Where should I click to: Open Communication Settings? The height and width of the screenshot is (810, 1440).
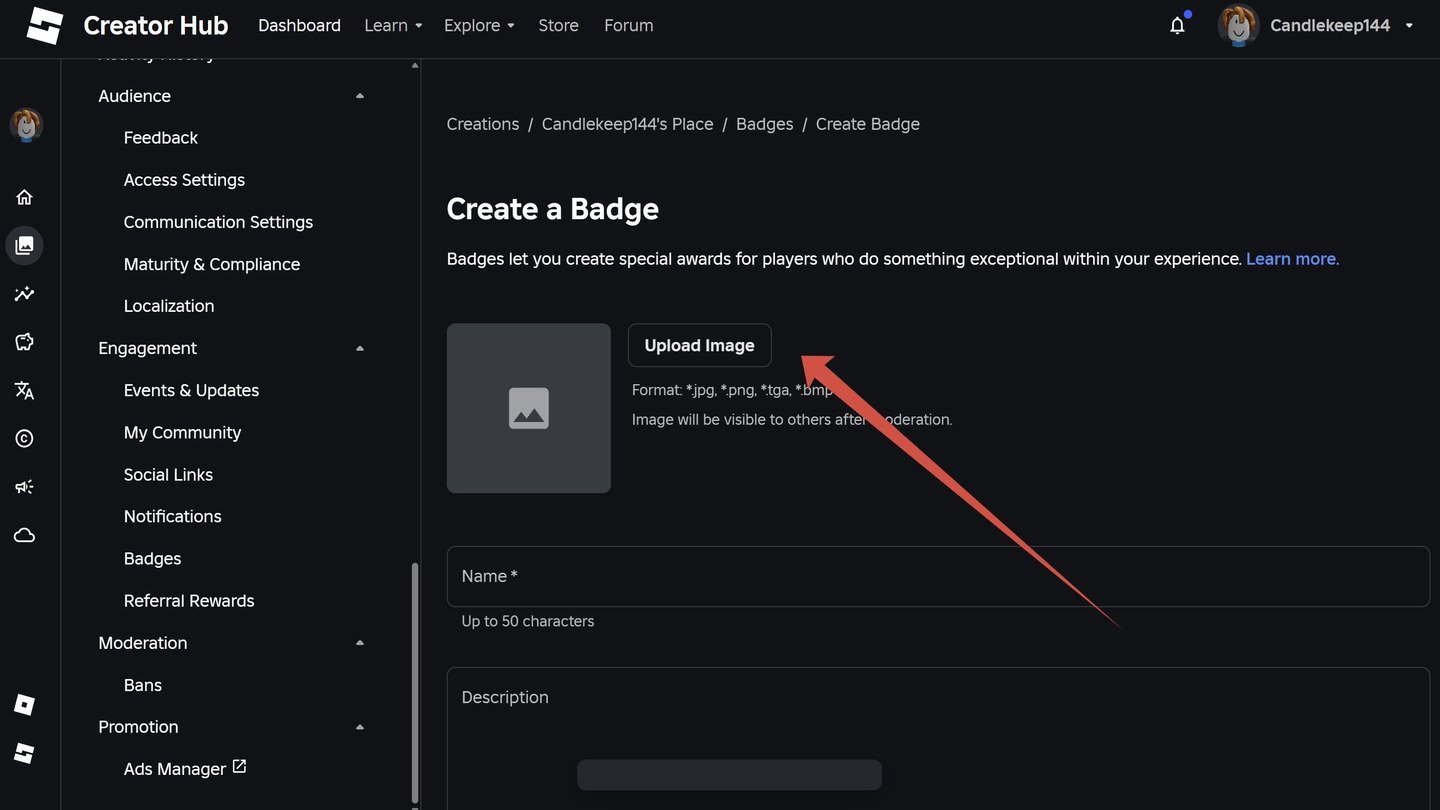[x=218, y=222]
